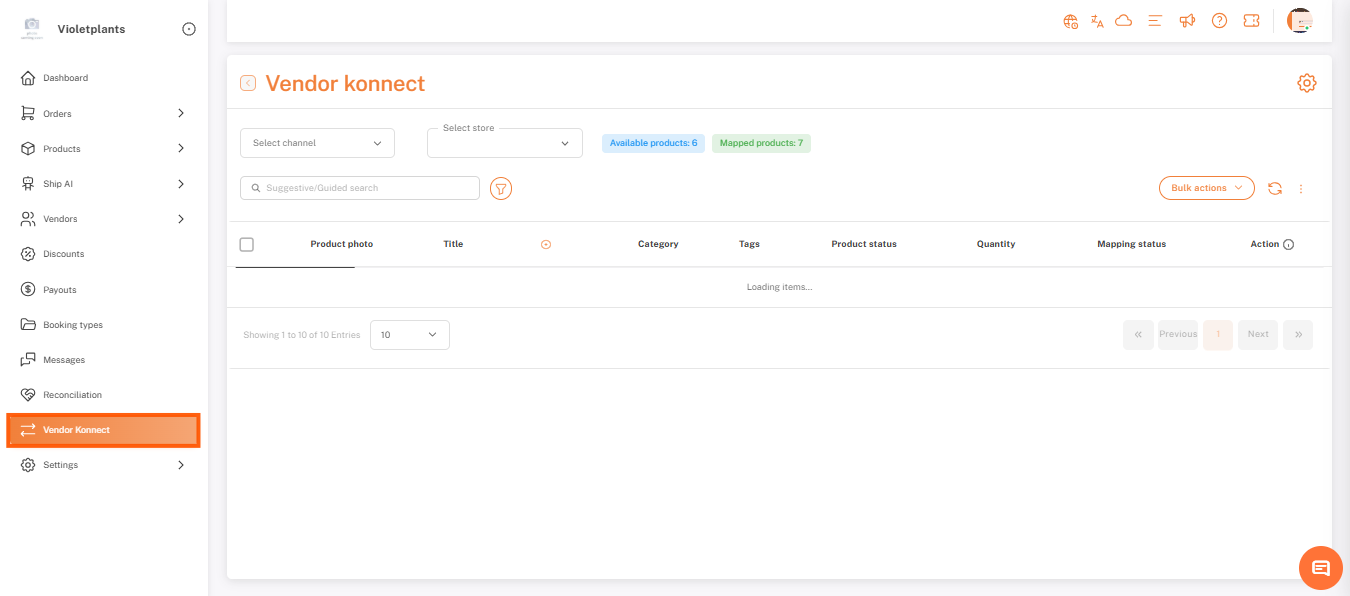Image resolution: width=1350 pixels, height=596 pixels.
Task: Open Dashboard from the sidebar
Action: 65,78
